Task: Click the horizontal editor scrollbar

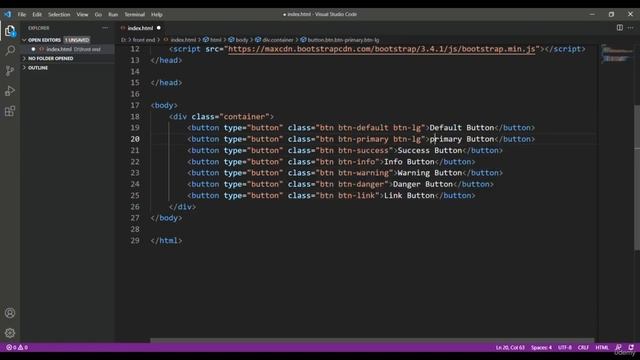Action: point(372,340)
